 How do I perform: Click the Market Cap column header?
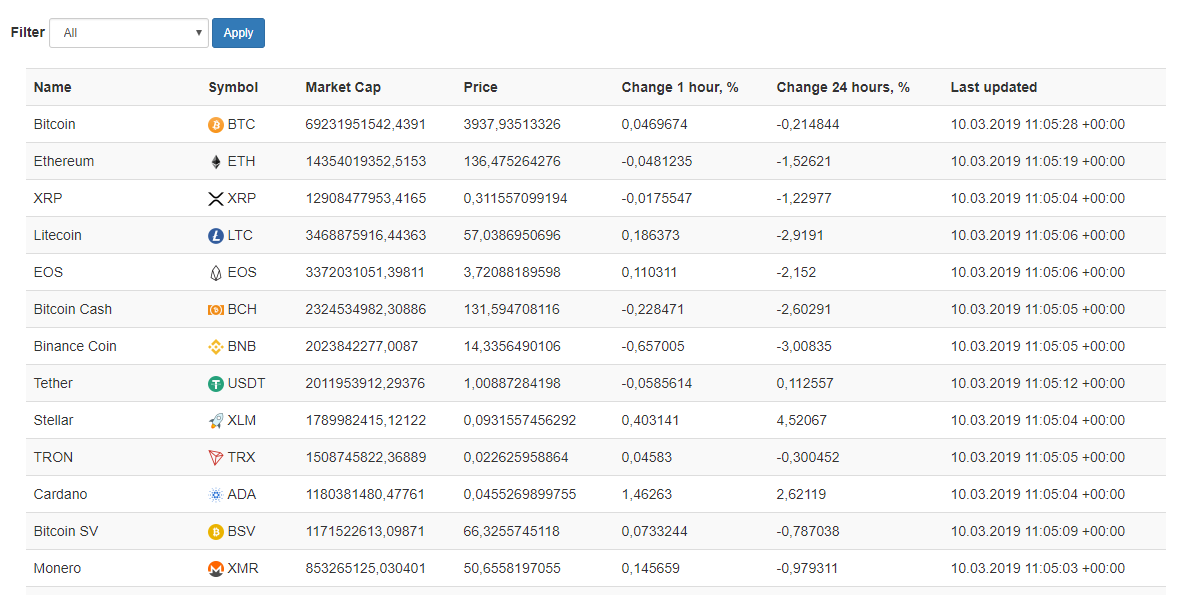(x=343, y=87)
